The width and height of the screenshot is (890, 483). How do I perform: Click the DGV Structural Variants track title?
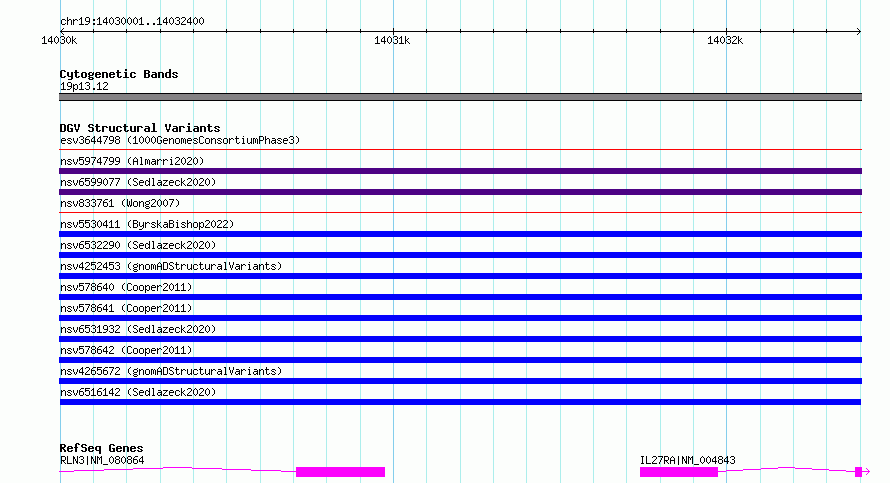coord(140,128)
